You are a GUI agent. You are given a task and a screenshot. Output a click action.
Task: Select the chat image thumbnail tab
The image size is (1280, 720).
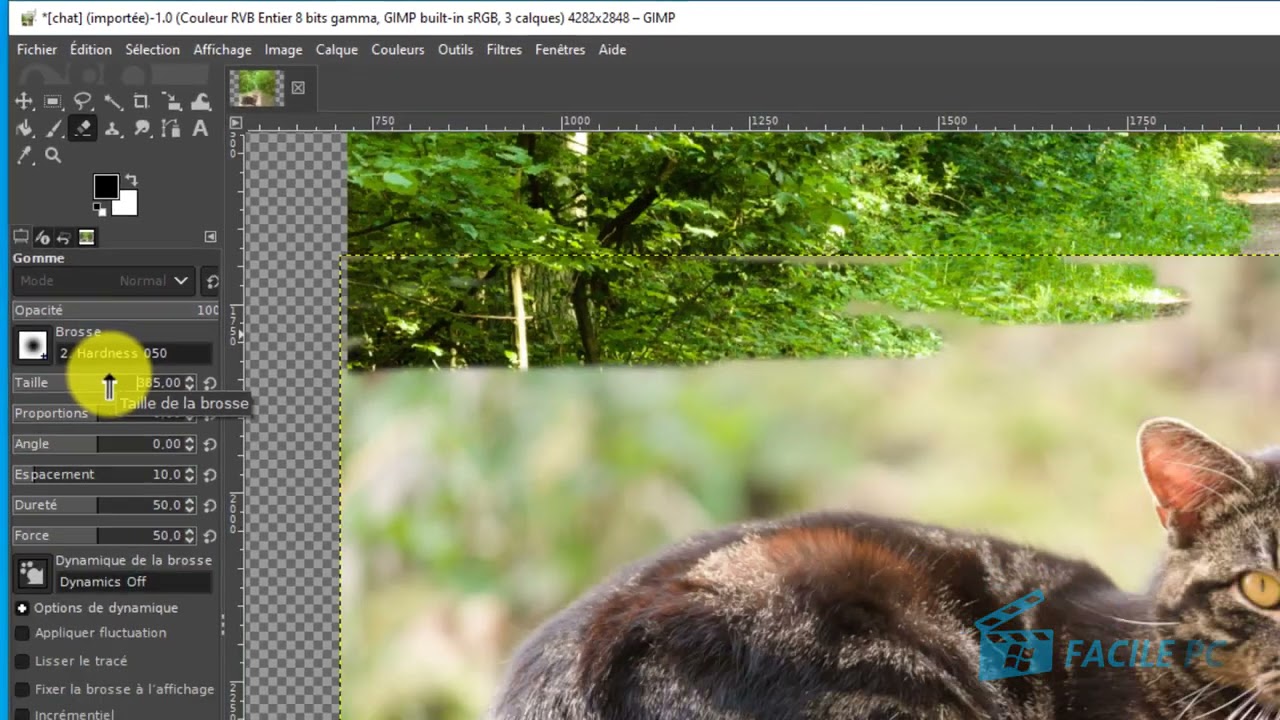pos(257,88)
